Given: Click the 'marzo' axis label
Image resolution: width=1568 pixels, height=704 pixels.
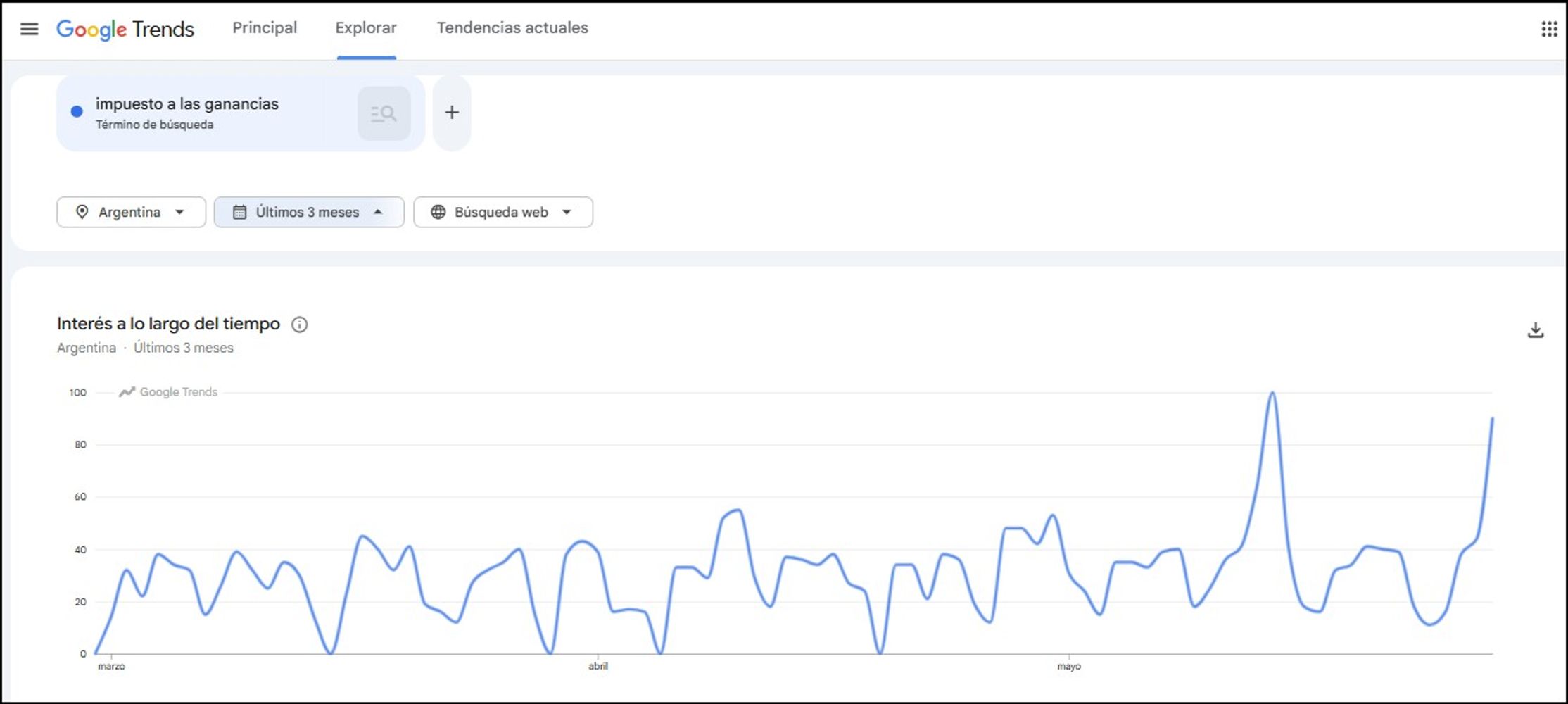Looking at the screenshot, I should (x=111, y=666).
